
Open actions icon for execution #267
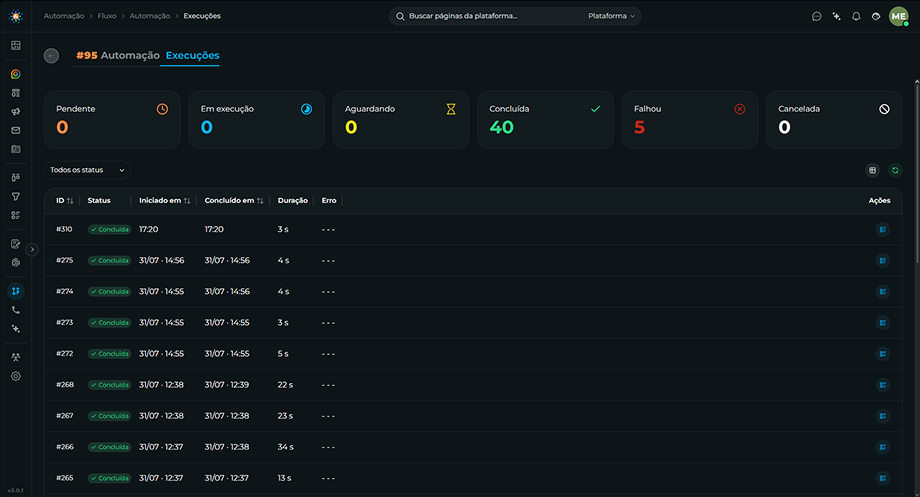click(x=882, y=416)
